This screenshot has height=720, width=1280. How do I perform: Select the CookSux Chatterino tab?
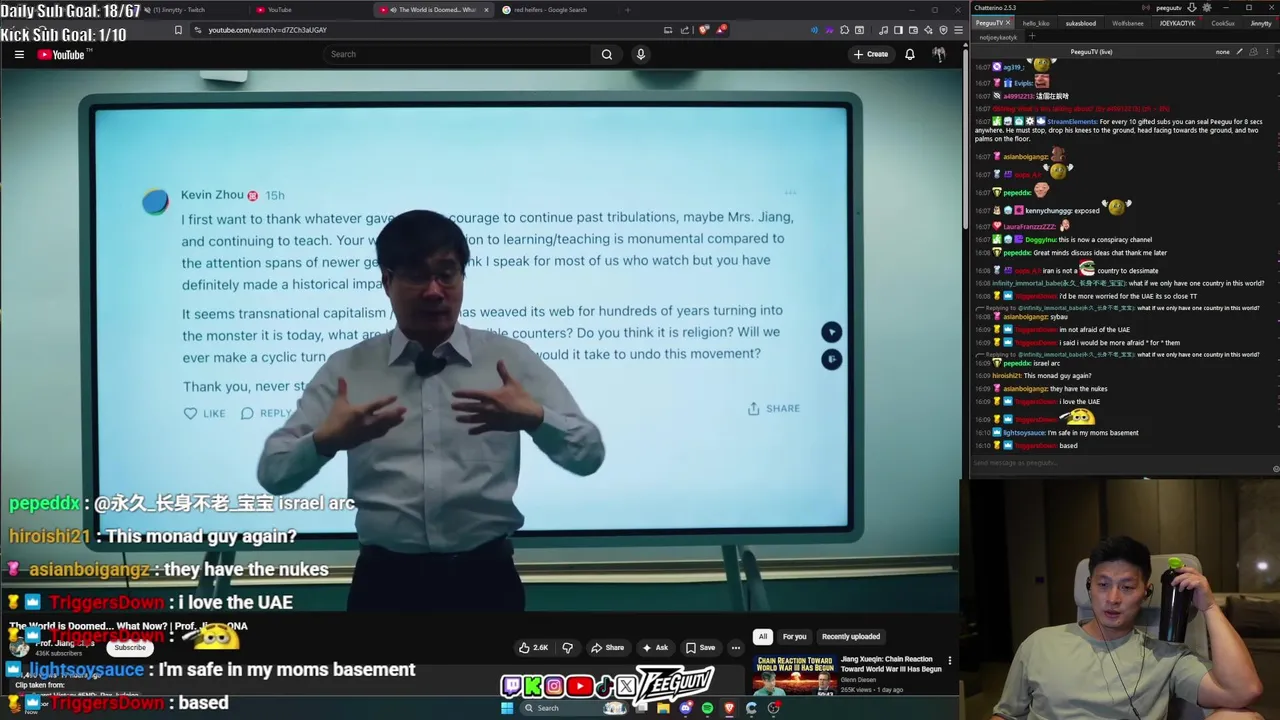[1222, 23]
